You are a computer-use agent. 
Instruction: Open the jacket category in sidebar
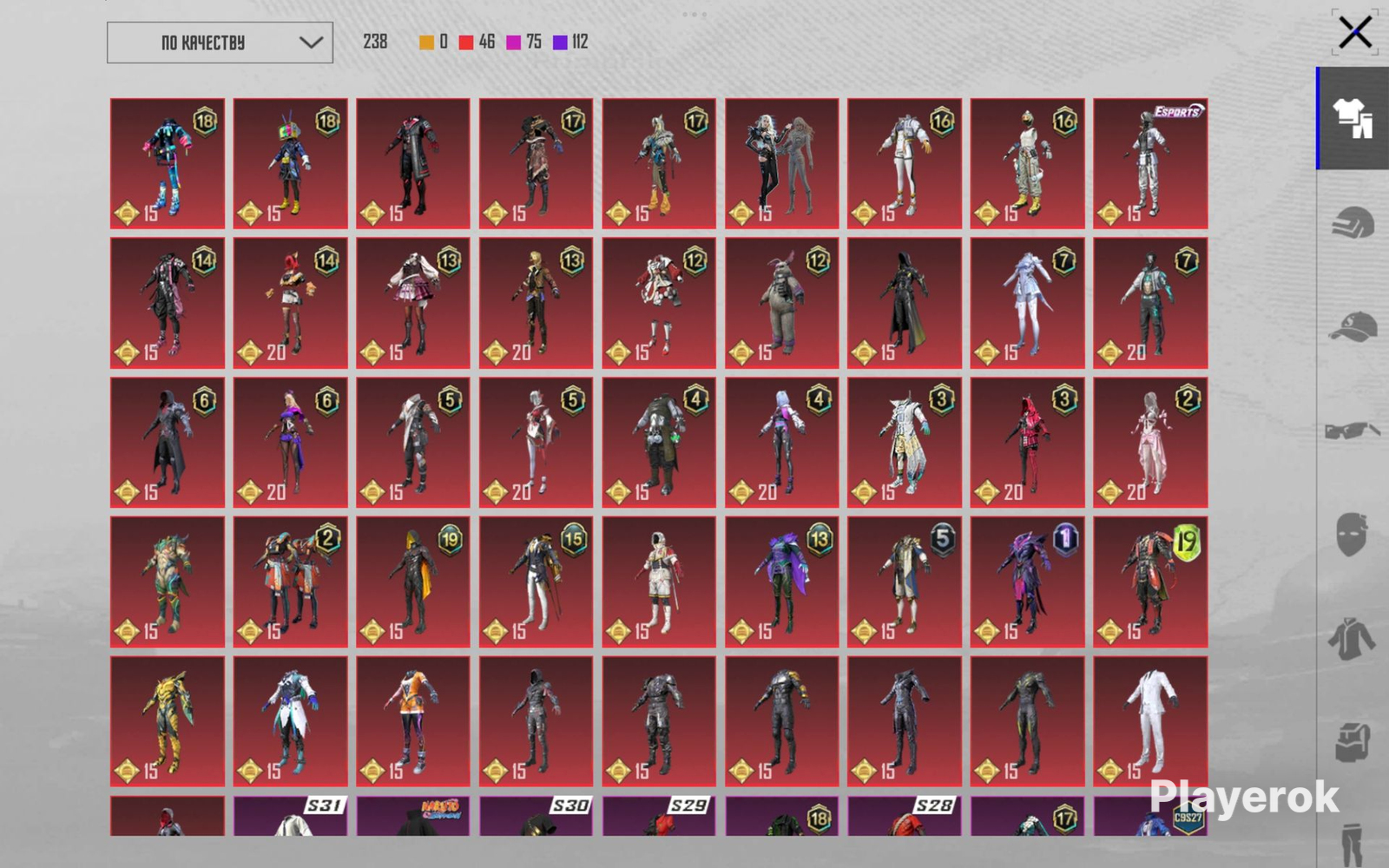tap(1353, 639)
